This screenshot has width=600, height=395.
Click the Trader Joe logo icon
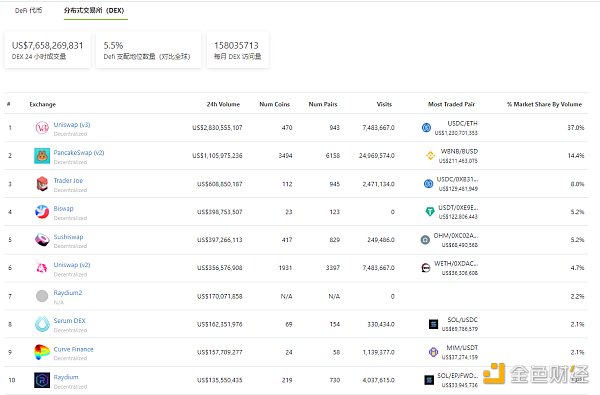(x=42, y=184)
